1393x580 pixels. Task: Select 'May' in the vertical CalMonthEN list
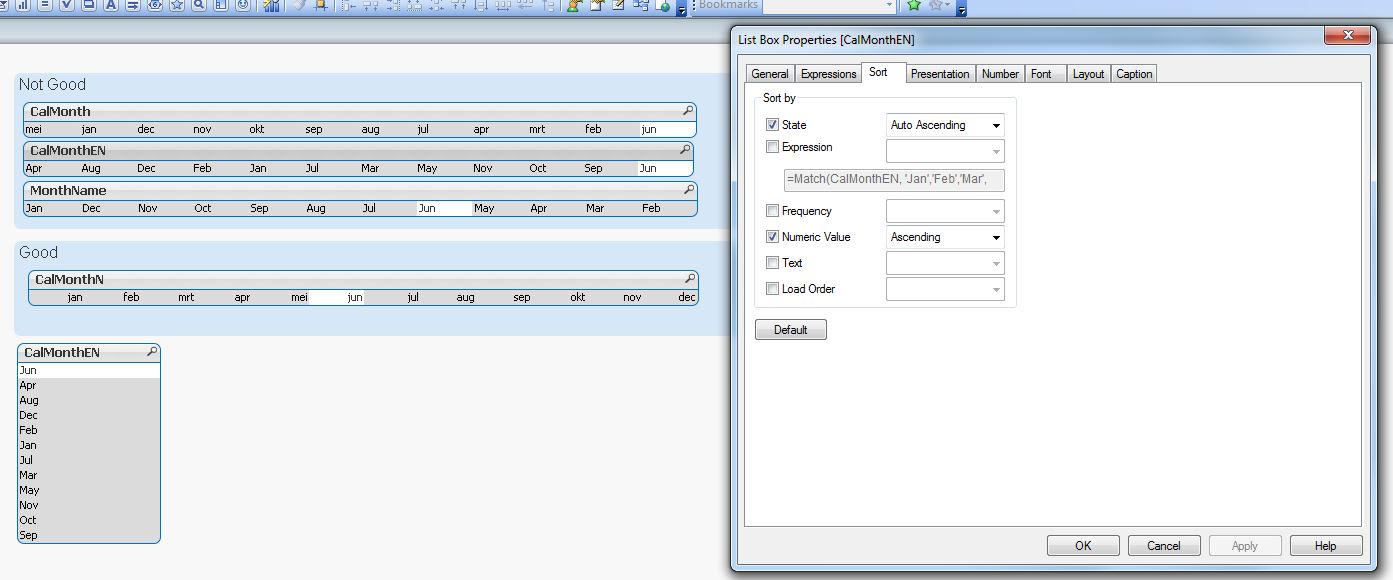88,490
